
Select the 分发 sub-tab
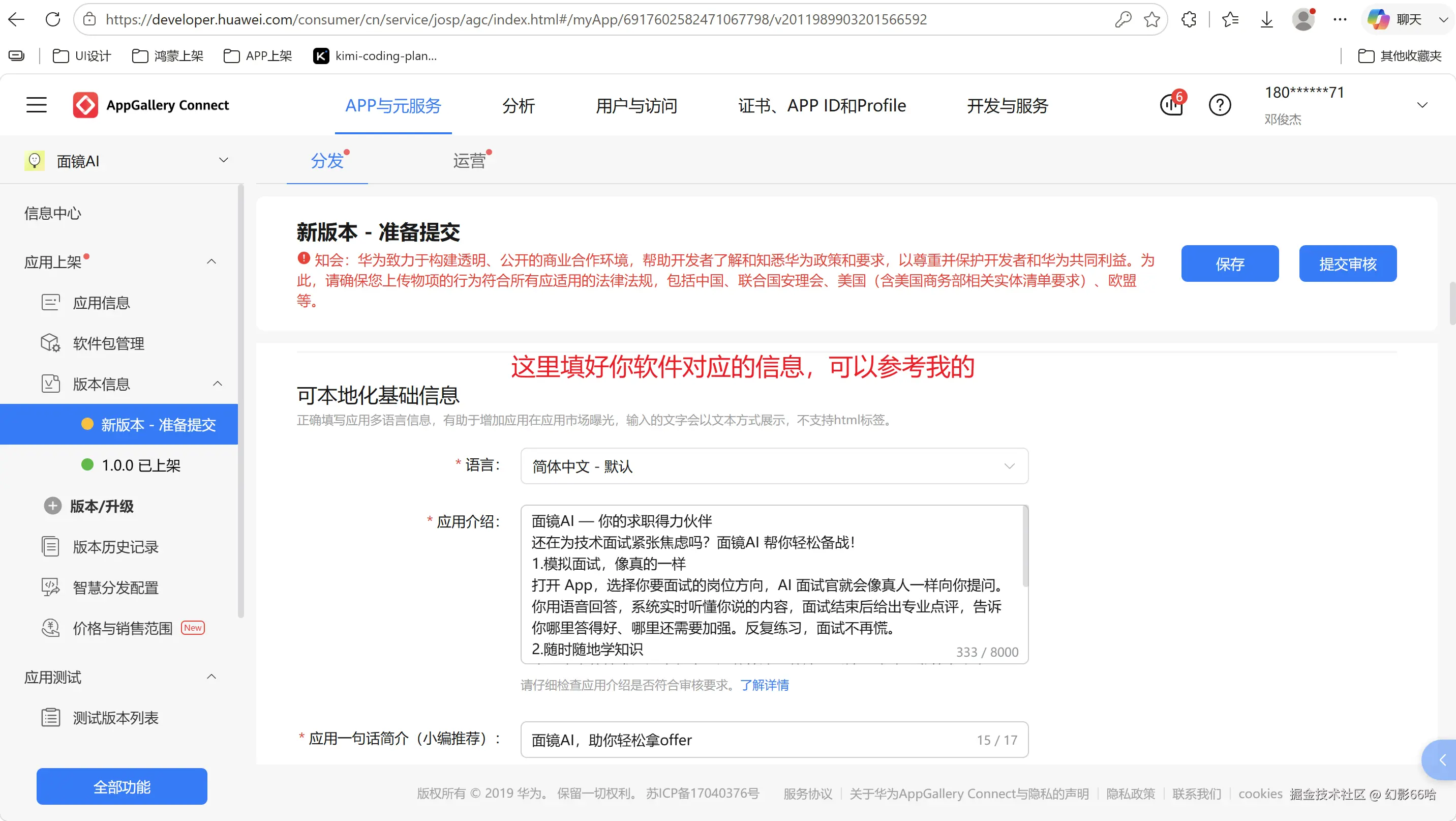327,161
